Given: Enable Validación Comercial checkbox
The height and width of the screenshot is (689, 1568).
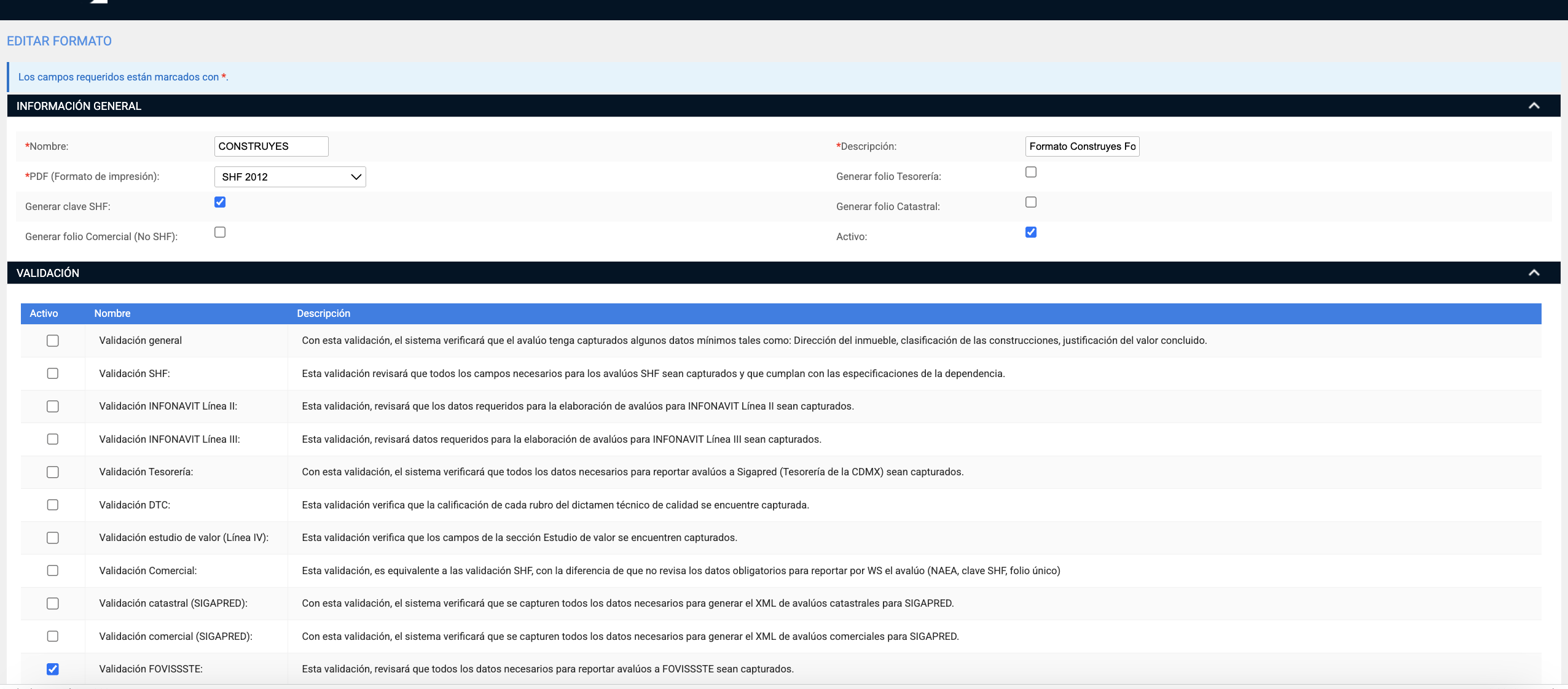Looking at the screenshot, I should [53, 570].
